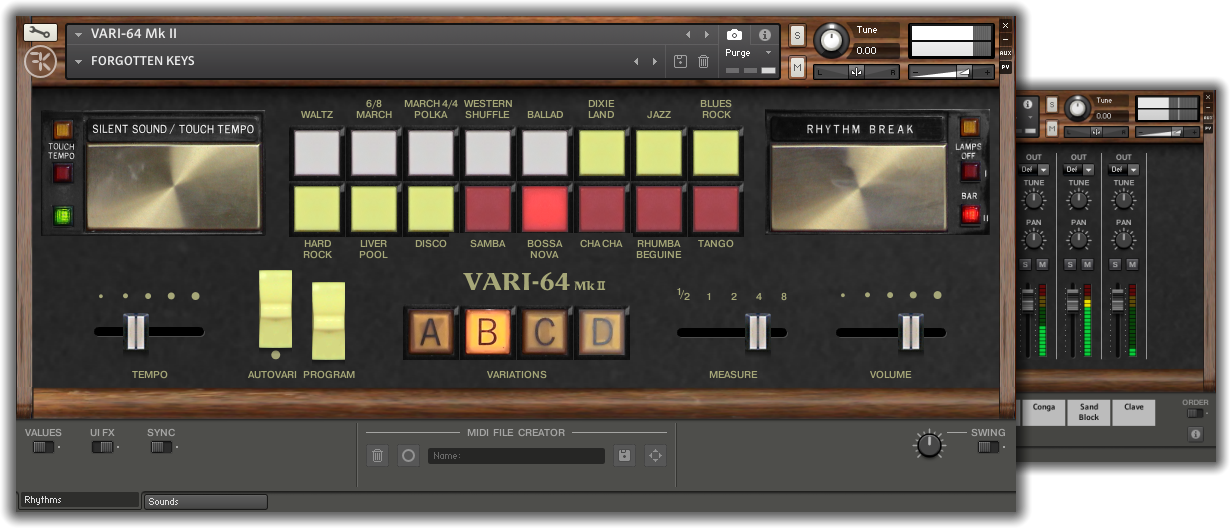Select the Dixie Land rhythm pad
The height and width of the screenshot is (528, 1232).
click(x=602, y=152)
